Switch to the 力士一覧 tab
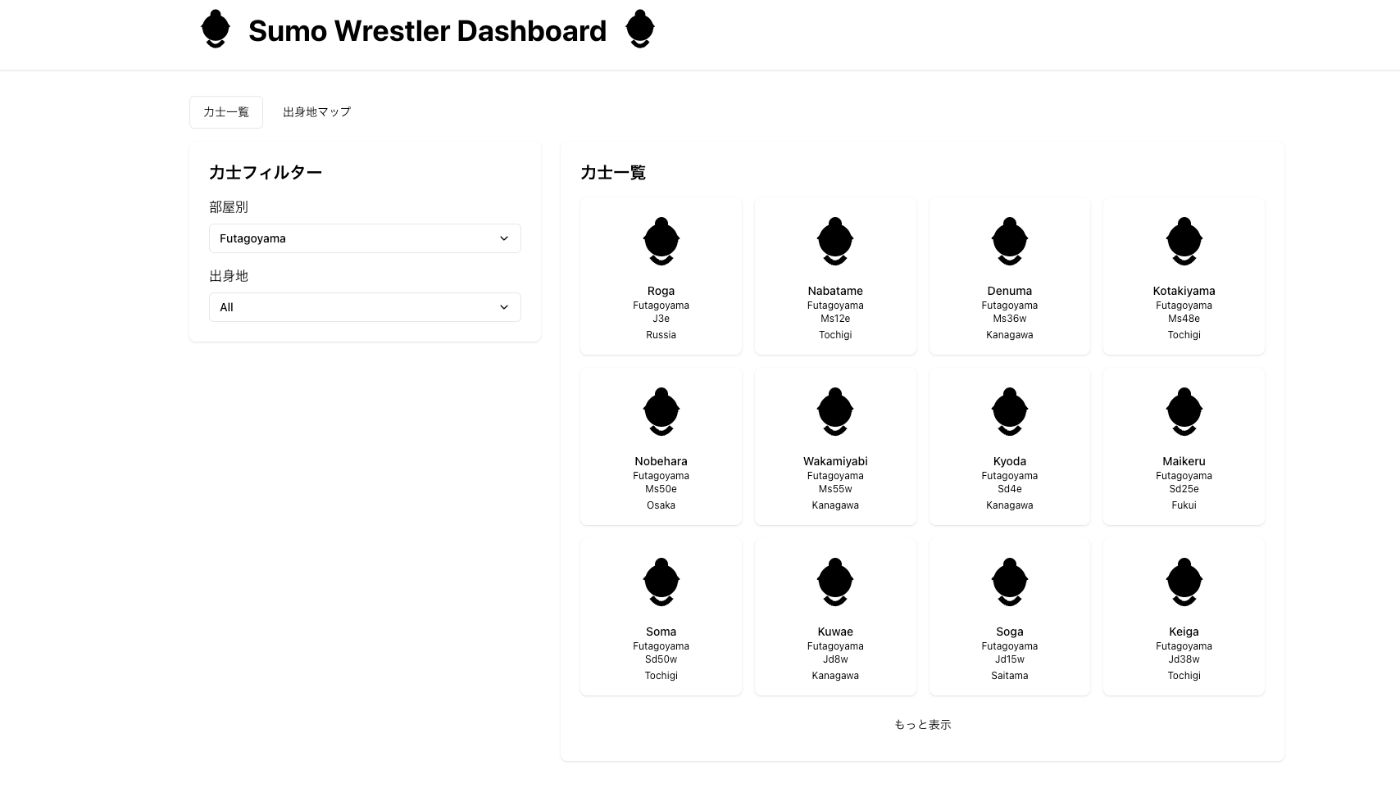Screen dimensions: 1400x788 coord(226,112)
